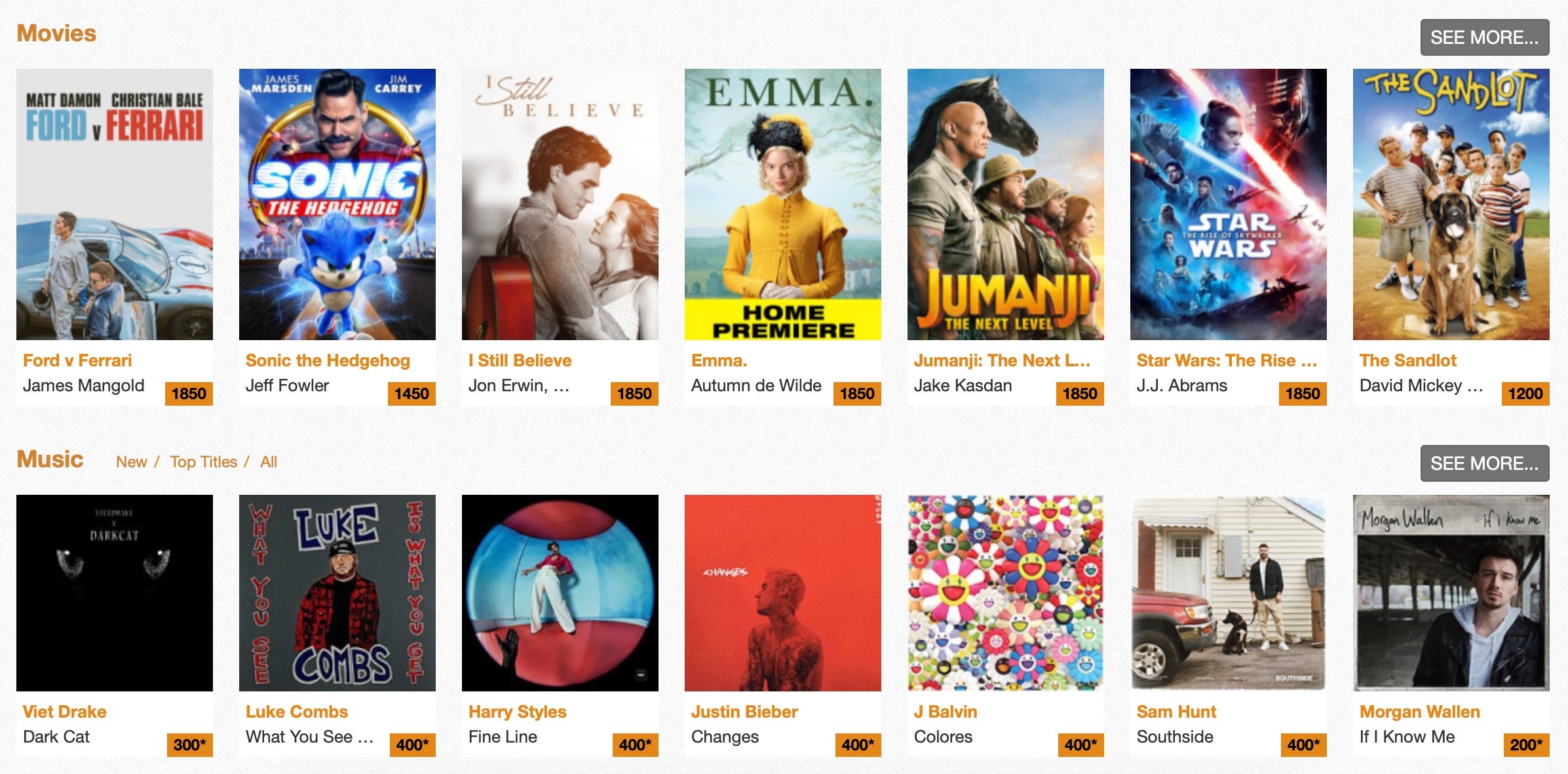Switch music filter to Top Titles
Screen dimensions: 1568x774
[204, 462]
